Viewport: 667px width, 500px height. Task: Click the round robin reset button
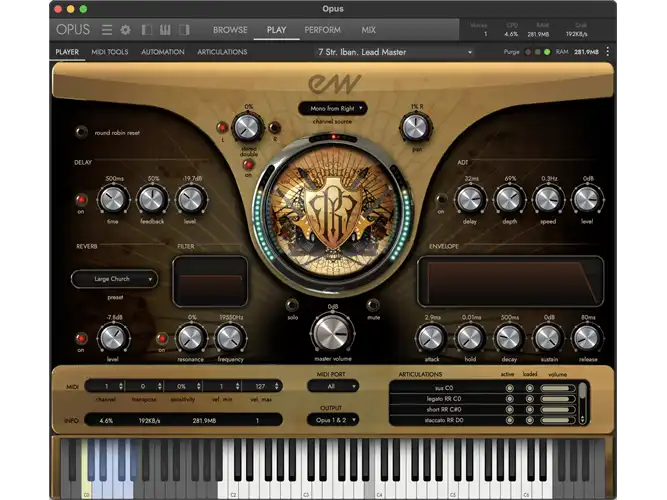(81, 132)
